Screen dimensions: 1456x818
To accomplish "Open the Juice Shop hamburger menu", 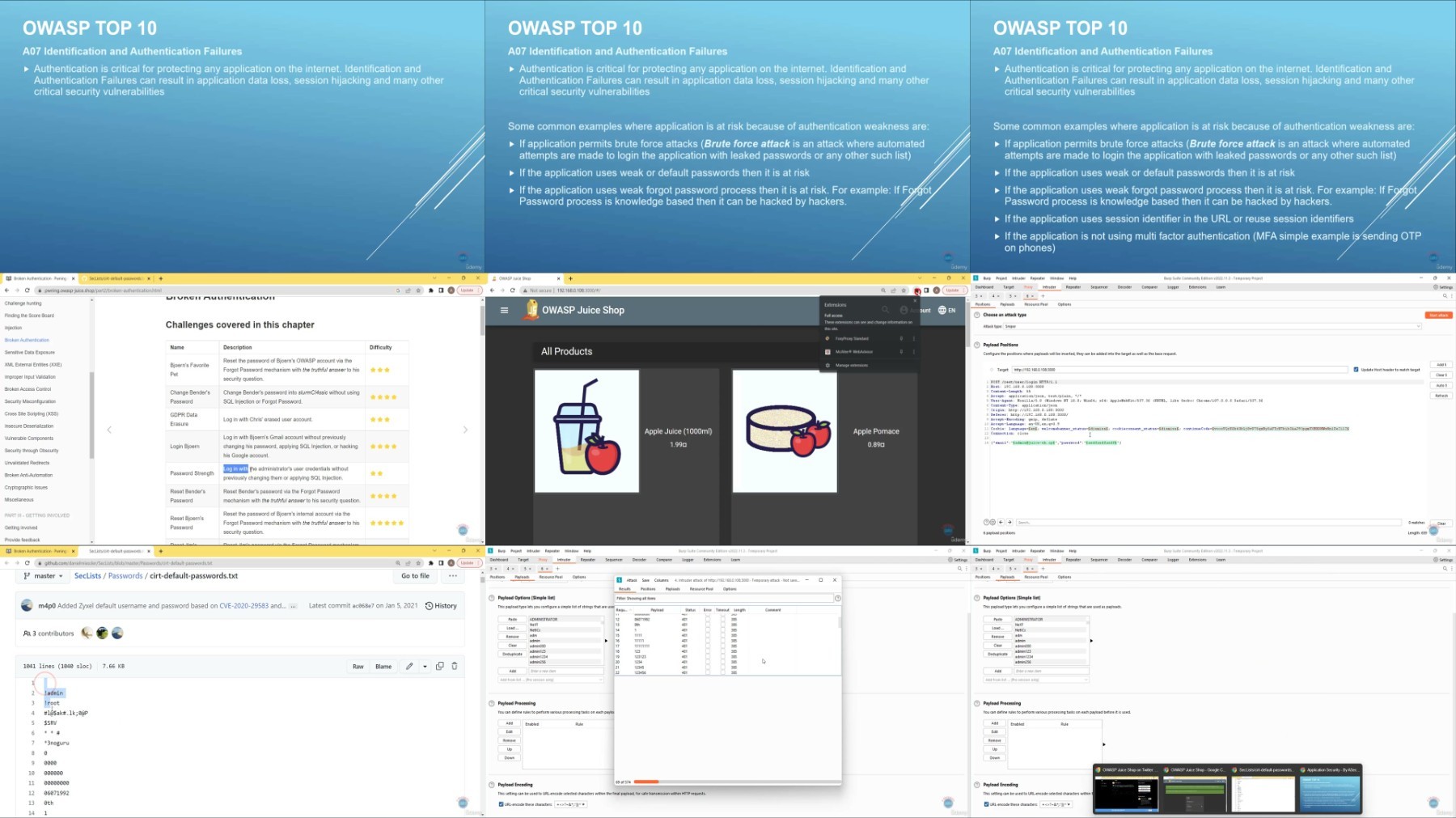I will pyautogui.click(x=504, y=310).
